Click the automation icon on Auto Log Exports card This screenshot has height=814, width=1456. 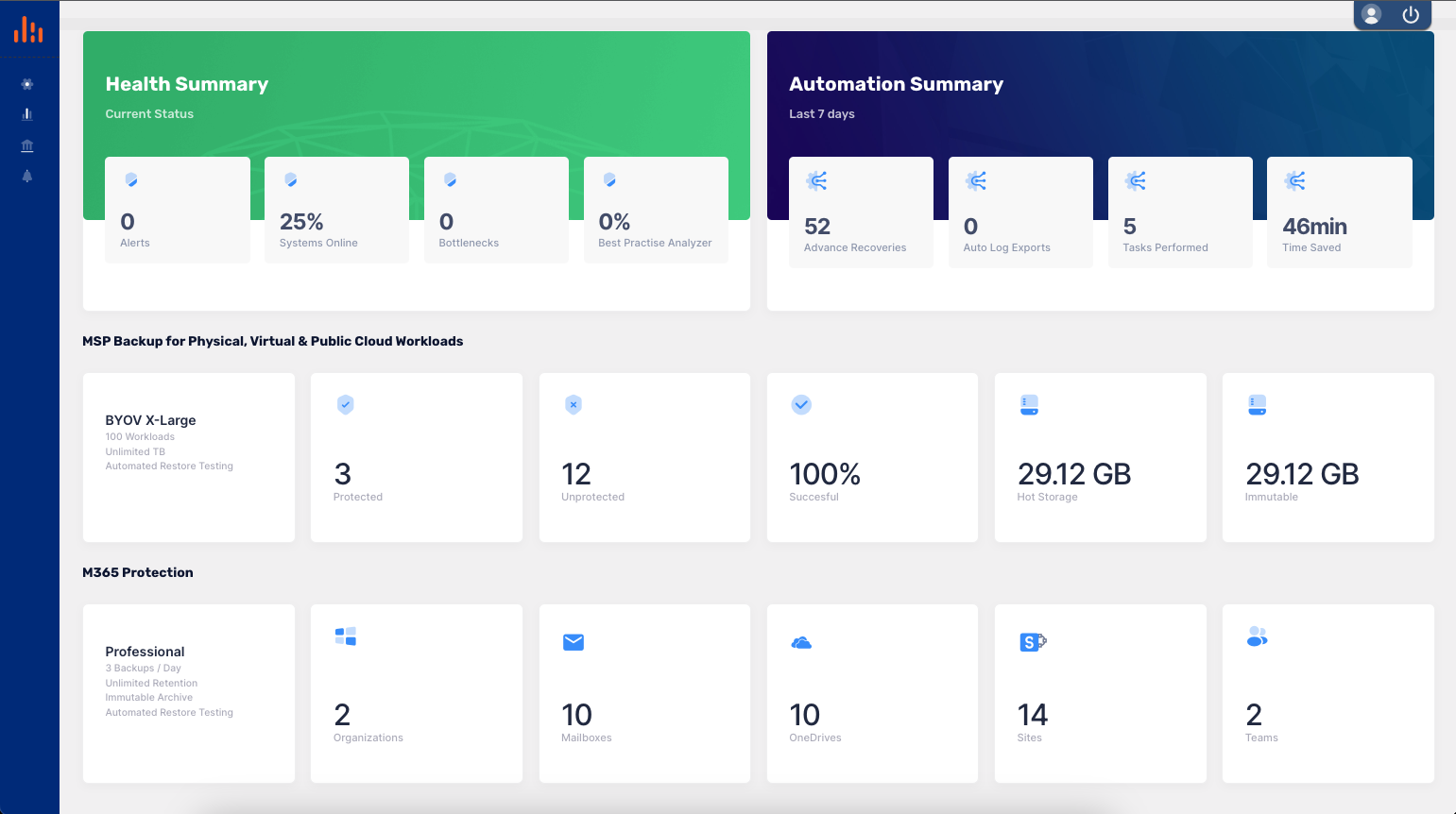(976, 180)
